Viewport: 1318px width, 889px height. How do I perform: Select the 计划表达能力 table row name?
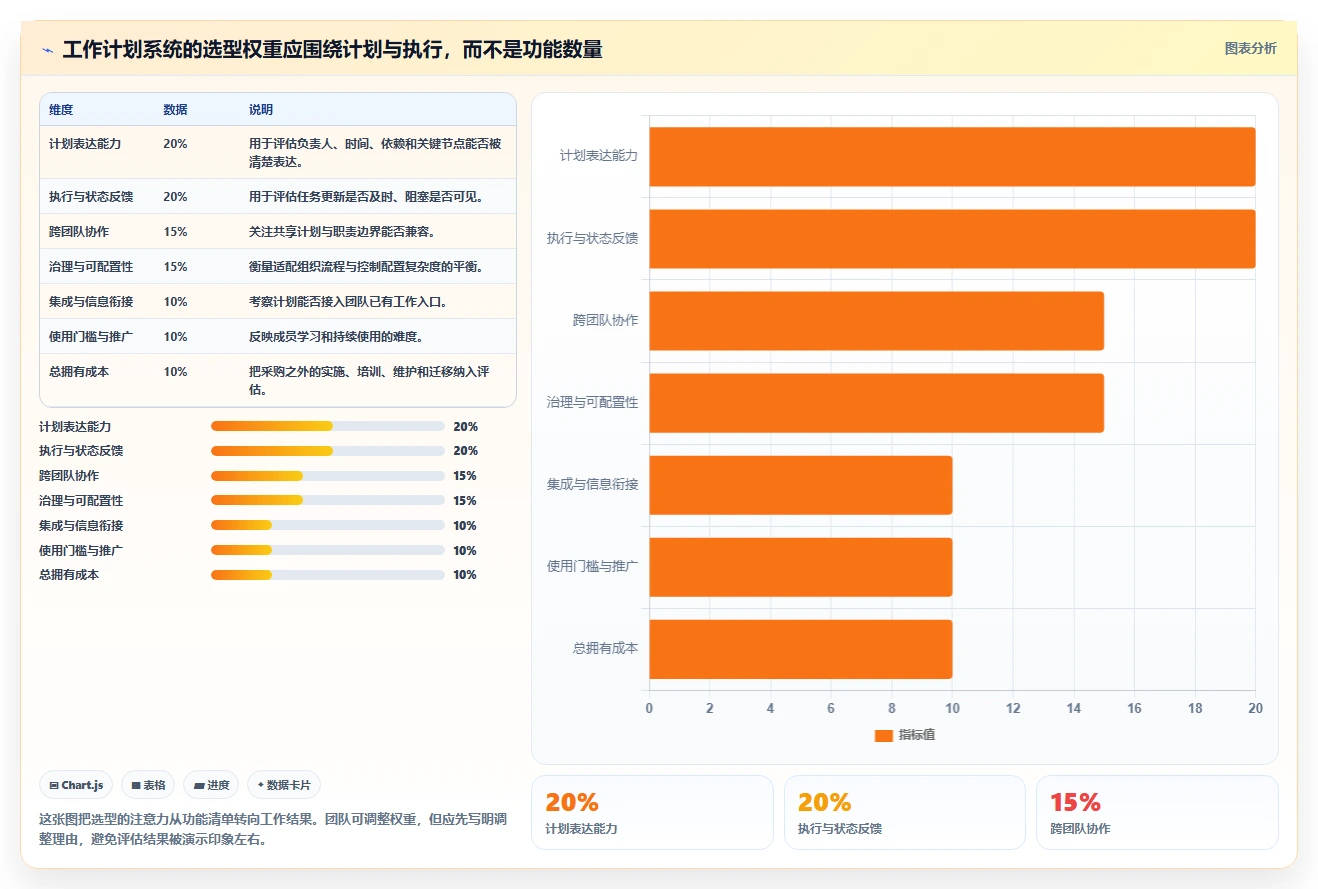coord(85,144)
